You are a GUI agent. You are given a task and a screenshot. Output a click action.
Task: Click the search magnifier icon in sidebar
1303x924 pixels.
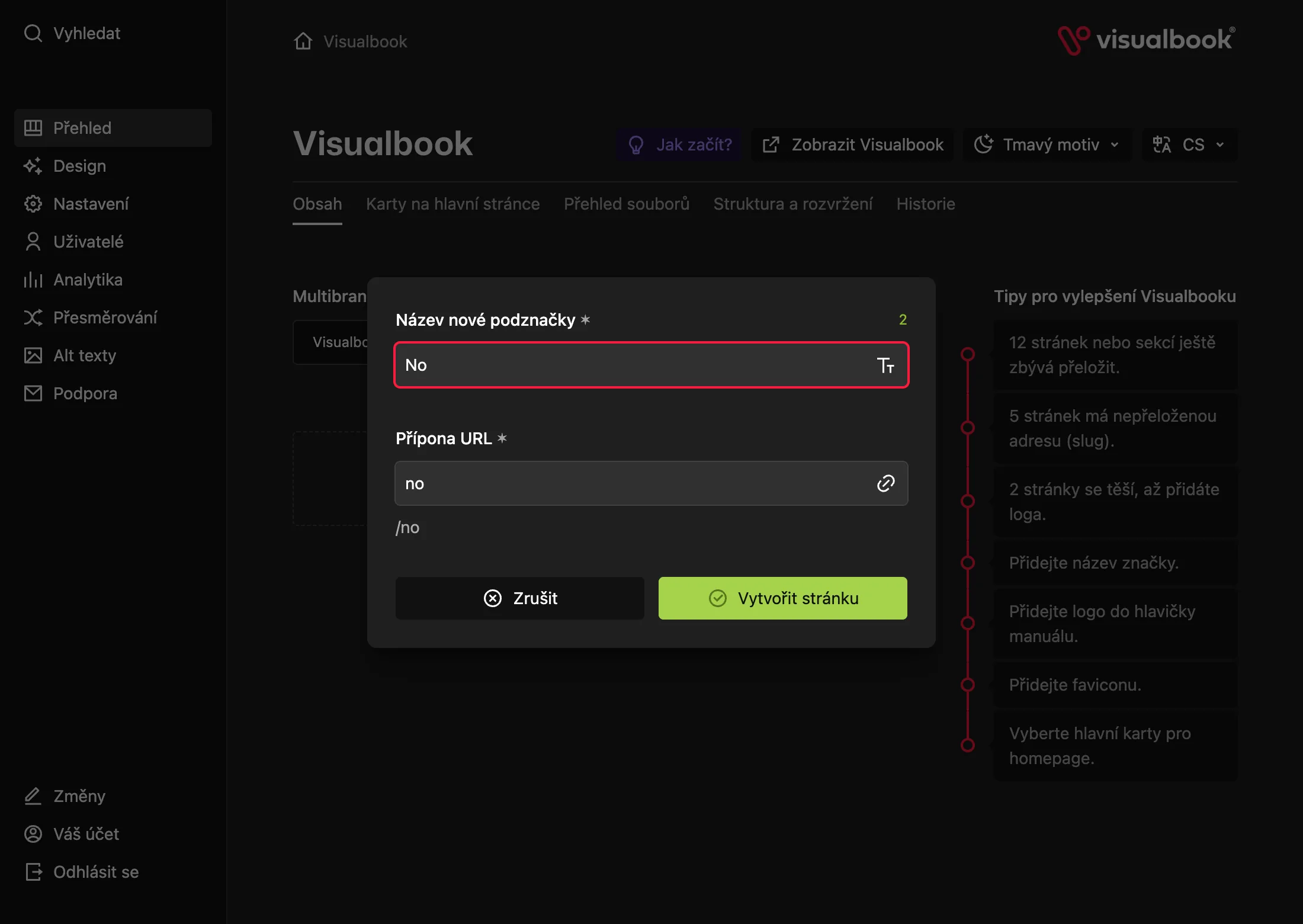pyautogui.click(x=33, y=33)
